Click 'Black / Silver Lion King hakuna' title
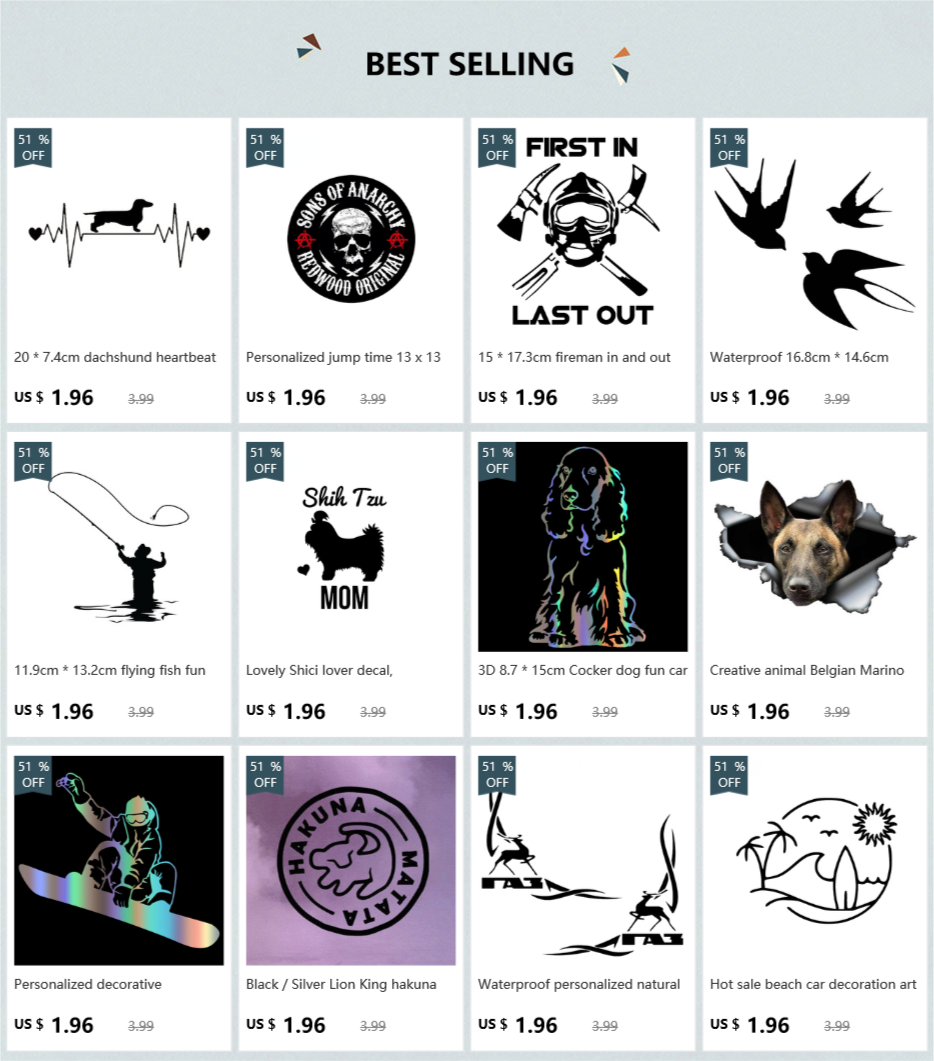The height and width of the screenshot is (1061, 934). (341, 985)
